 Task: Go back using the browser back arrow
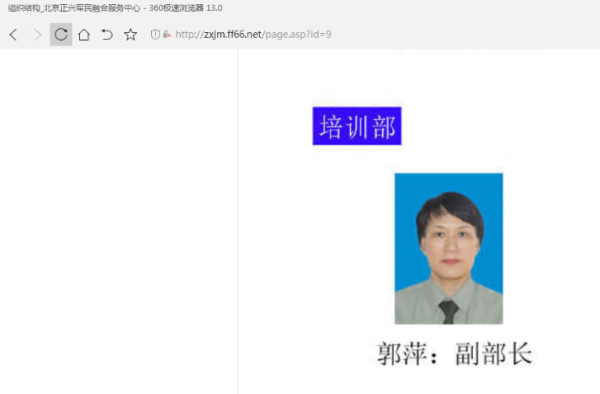point(13,34)
